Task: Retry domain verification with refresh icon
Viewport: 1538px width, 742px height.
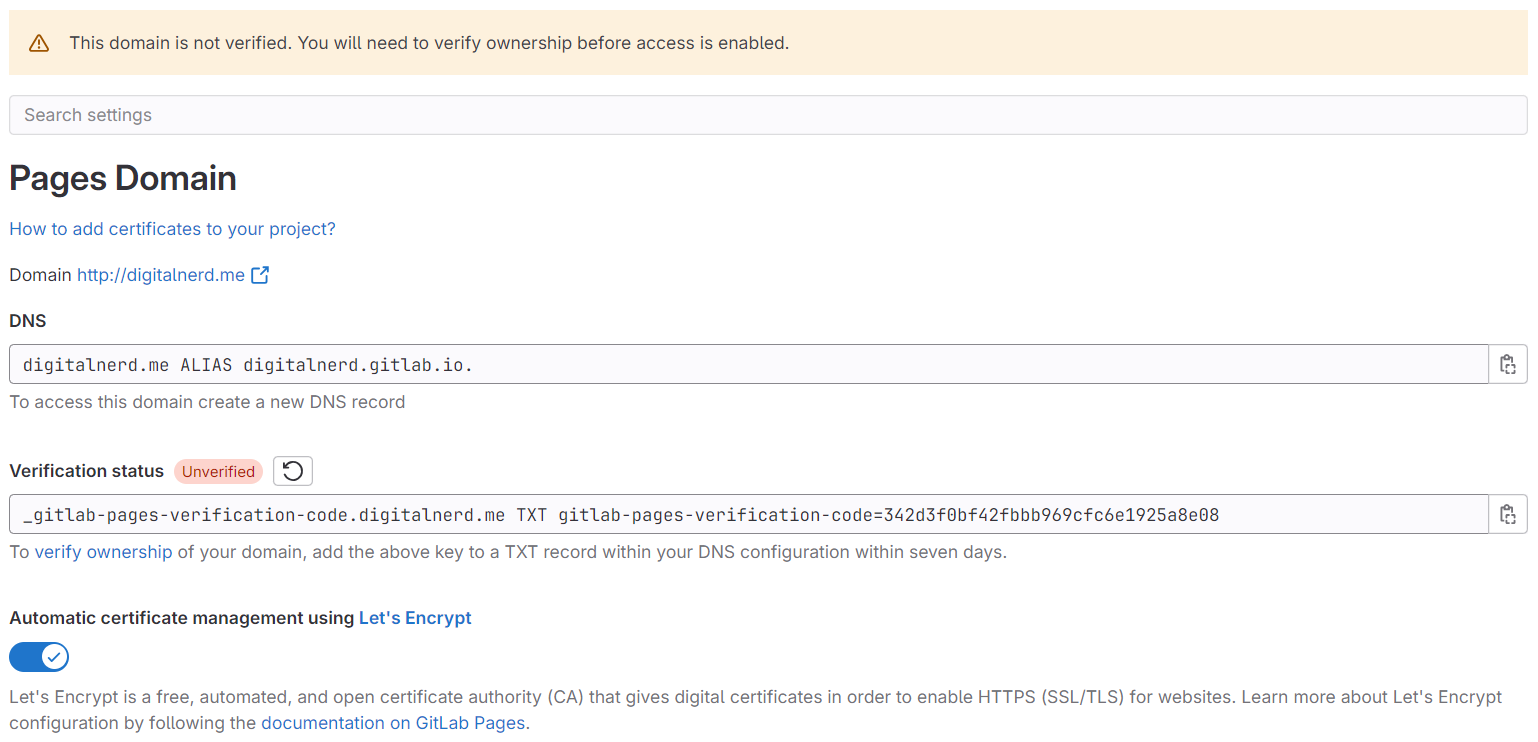Action: click(x=293, y=471)
